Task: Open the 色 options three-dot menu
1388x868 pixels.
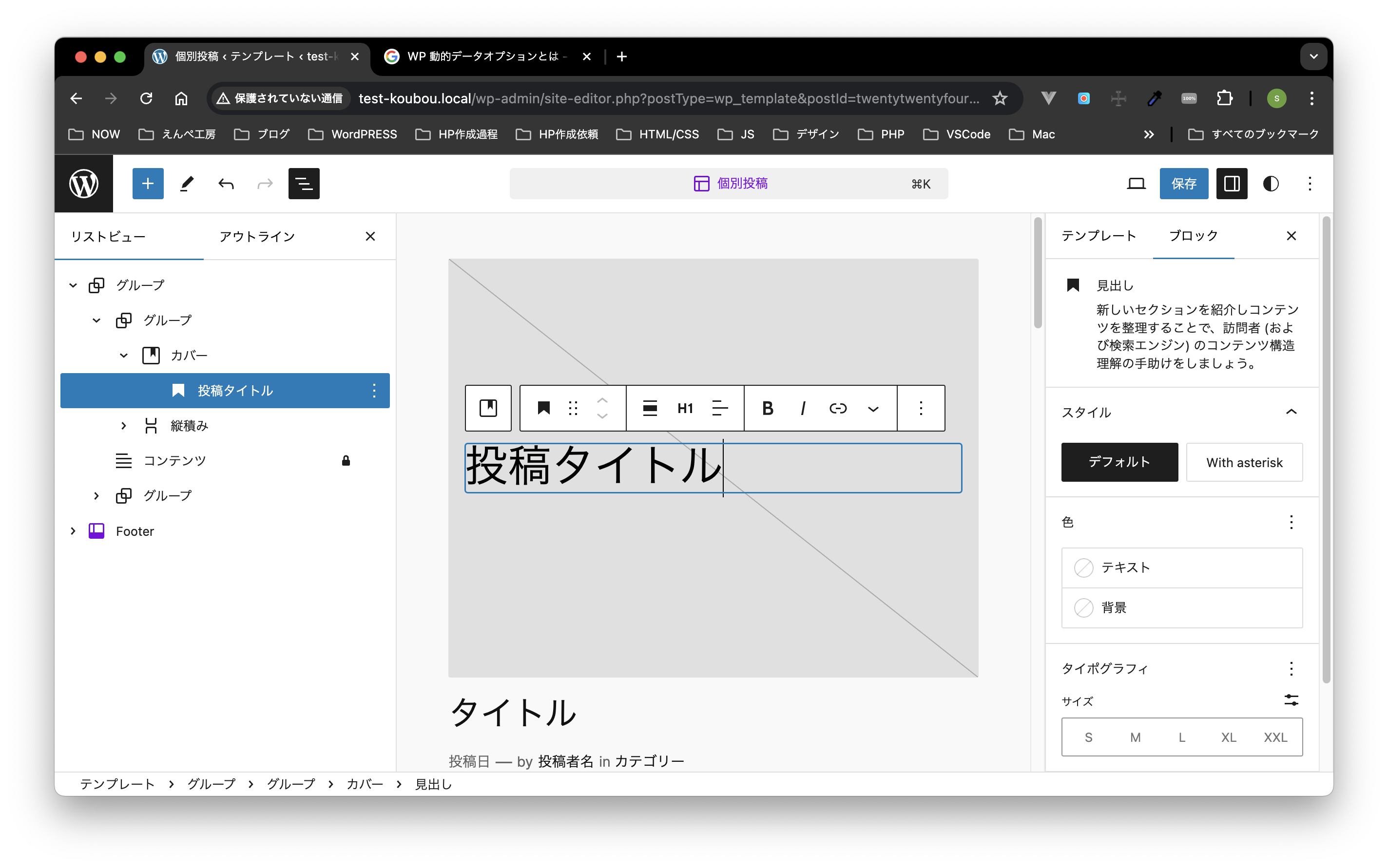Action: click(x=1291, y=522)
